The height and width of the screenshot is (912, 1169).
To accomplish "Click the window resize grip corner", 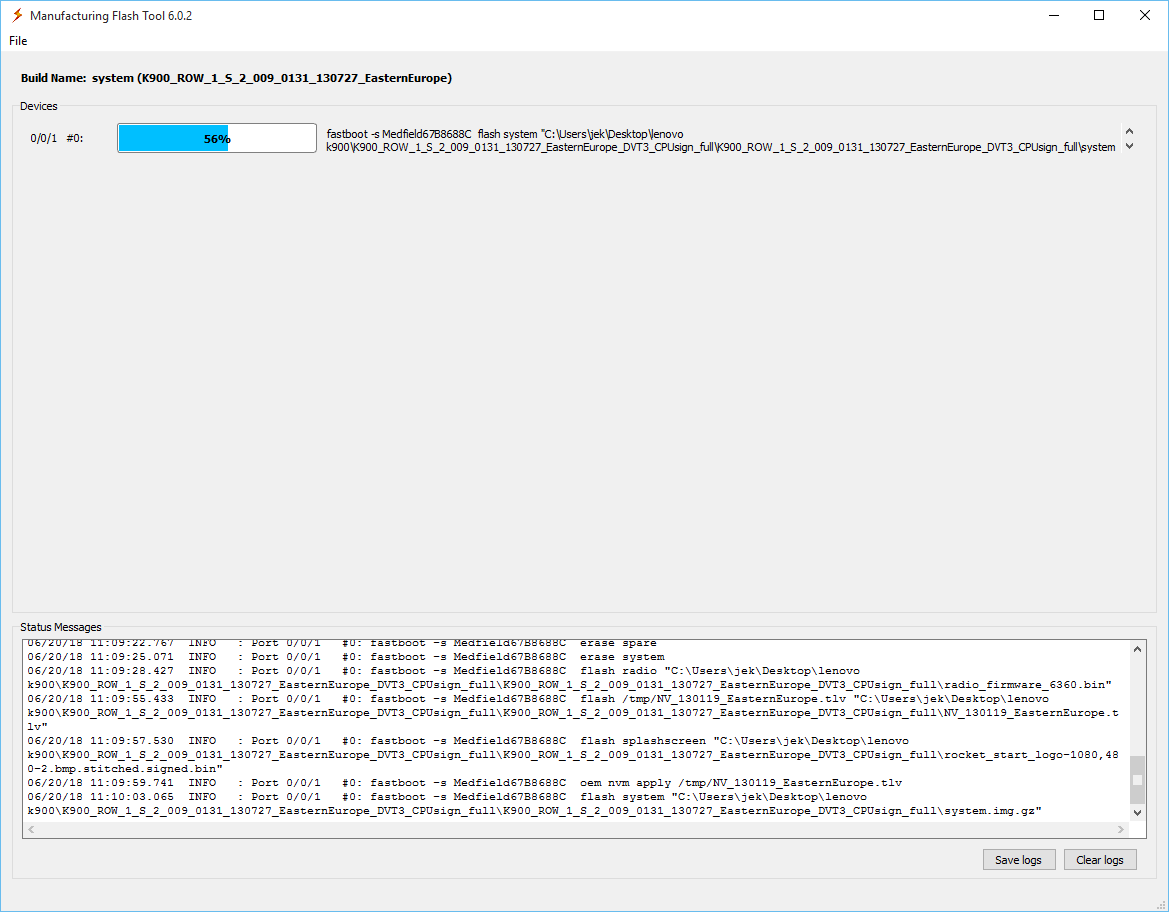I will click(1161, 905).
